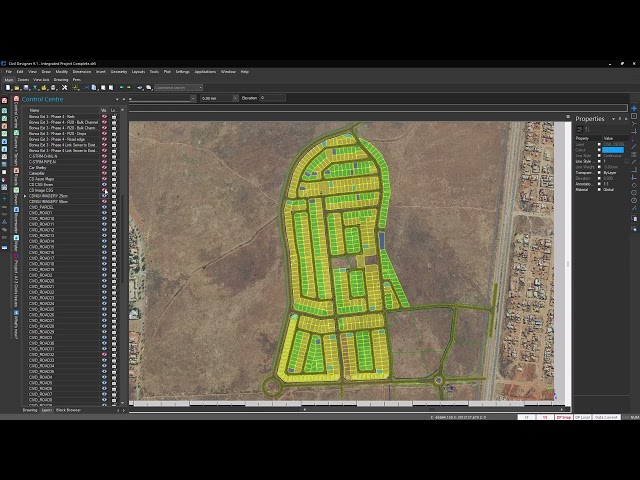Click the Cut scissors toolbar icon
This screenshot has width=640, height=480.
(87, 87)
